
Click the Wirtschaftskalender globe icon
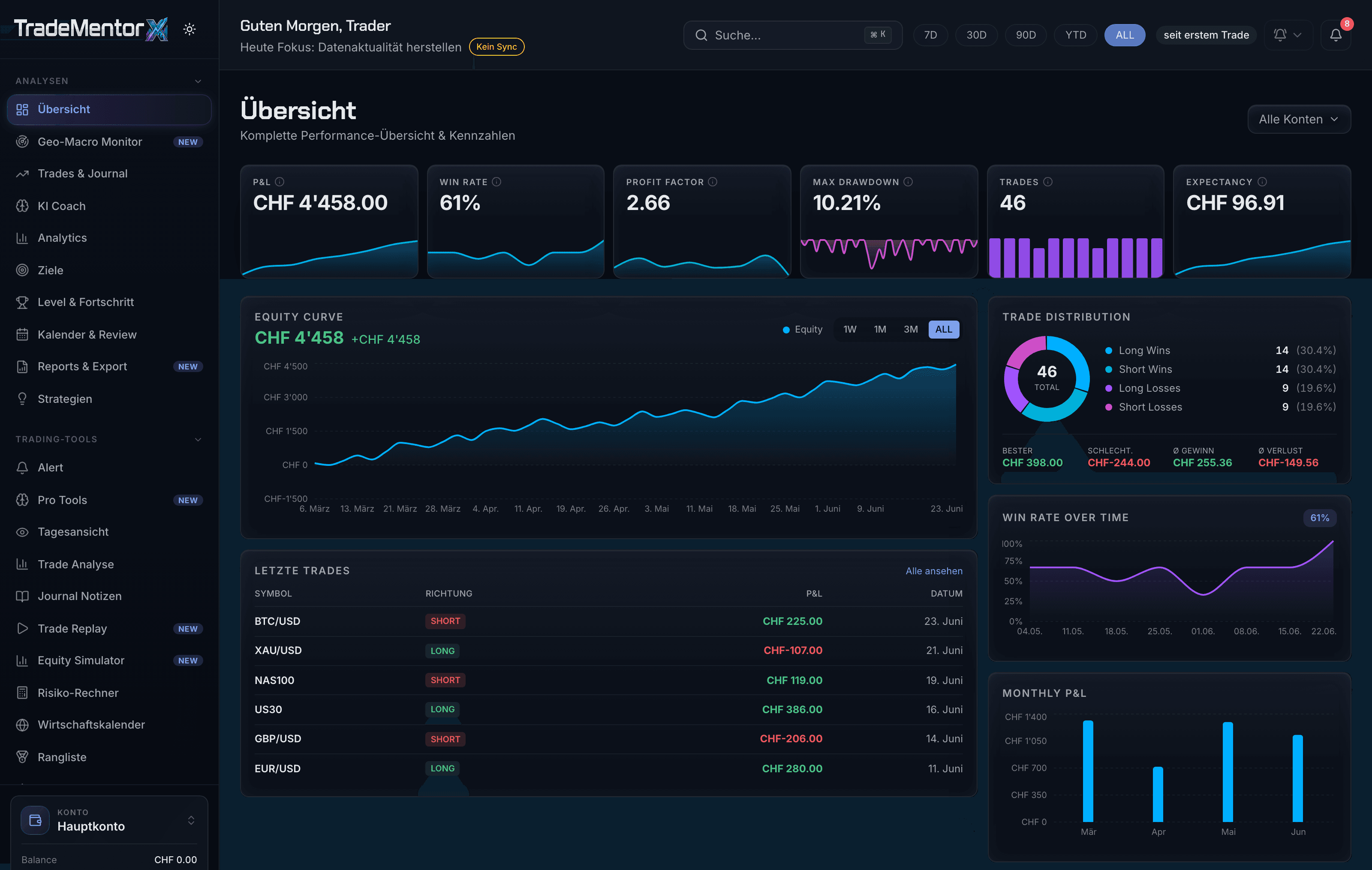(x=22, y=725)
